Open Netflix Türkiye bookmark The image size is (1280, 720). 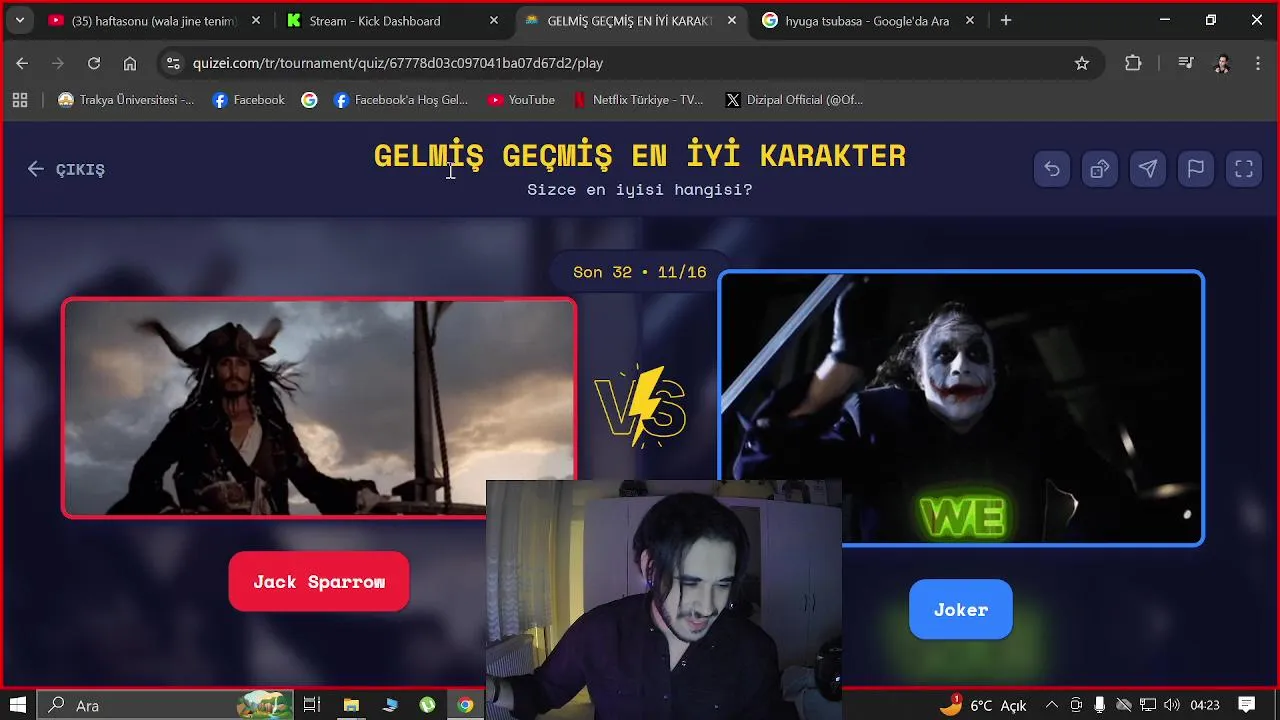pos(638,100)
